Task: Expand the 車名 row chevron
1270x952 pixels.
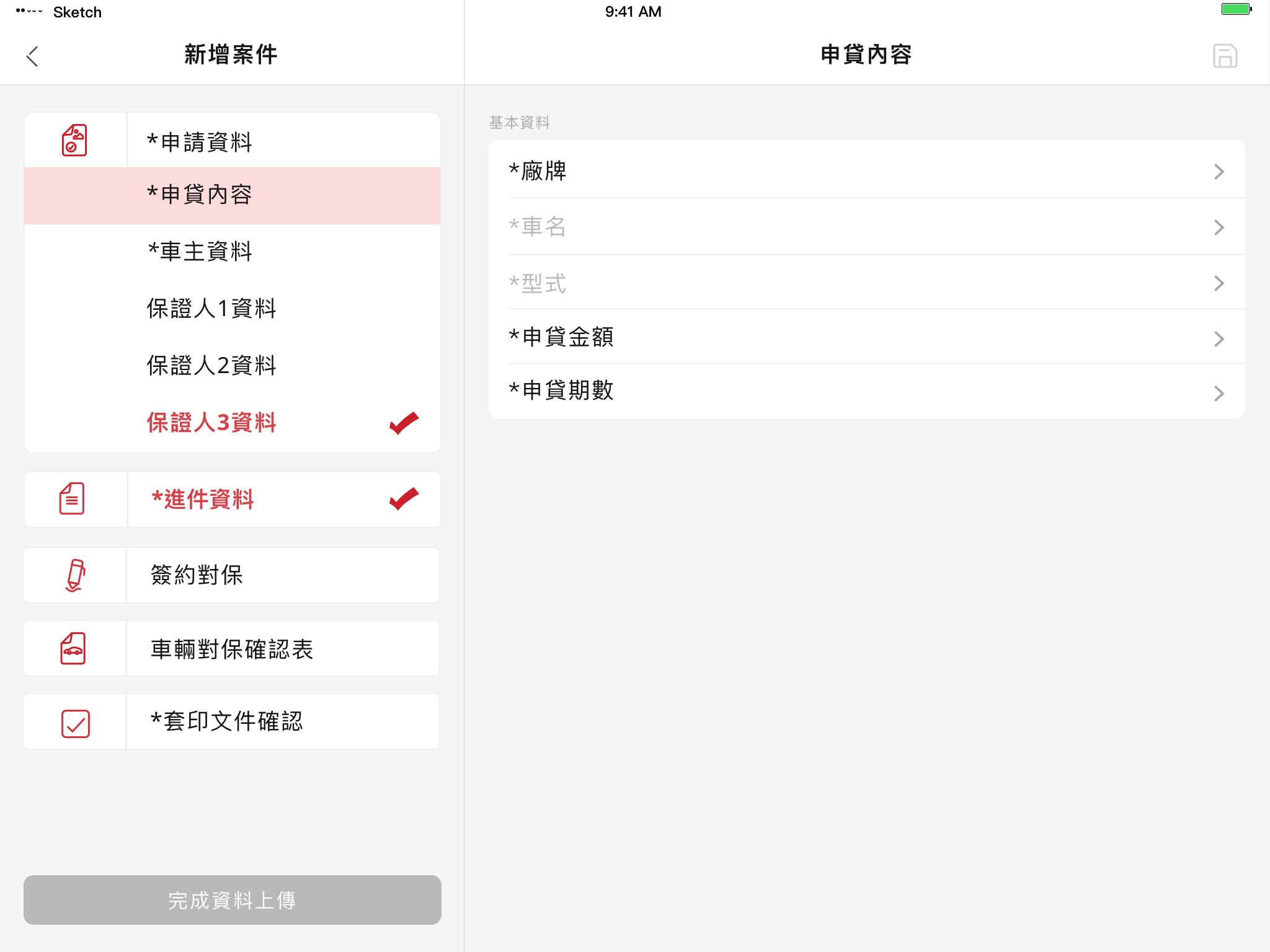Action: click(1219, 227)
